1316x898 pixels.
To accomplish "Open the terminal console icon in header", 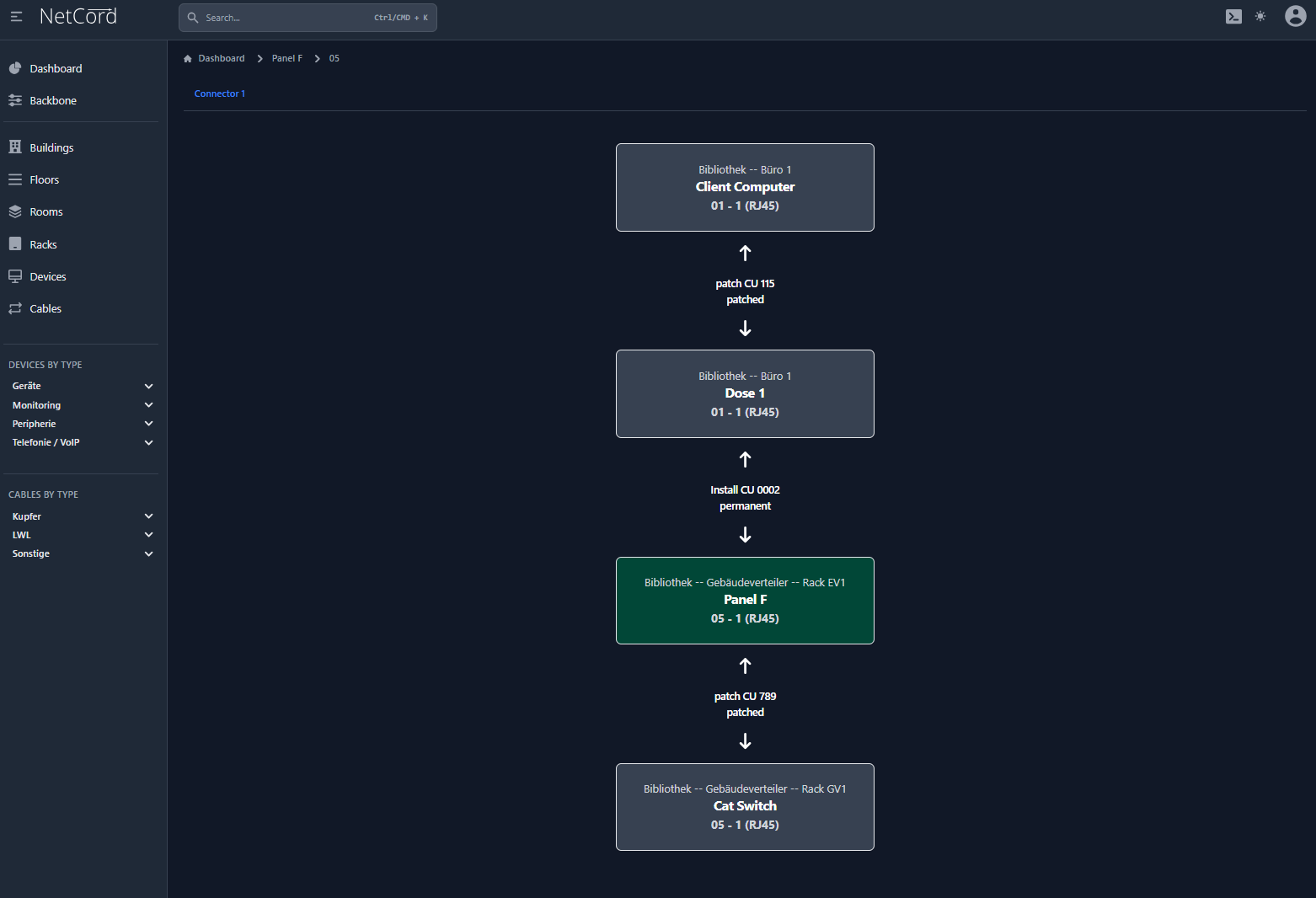I will coord(1233,17).
